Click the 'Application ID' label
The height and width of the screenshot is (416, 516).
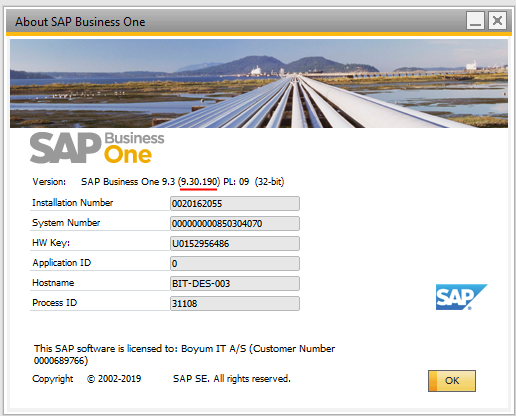click(62, 263)
